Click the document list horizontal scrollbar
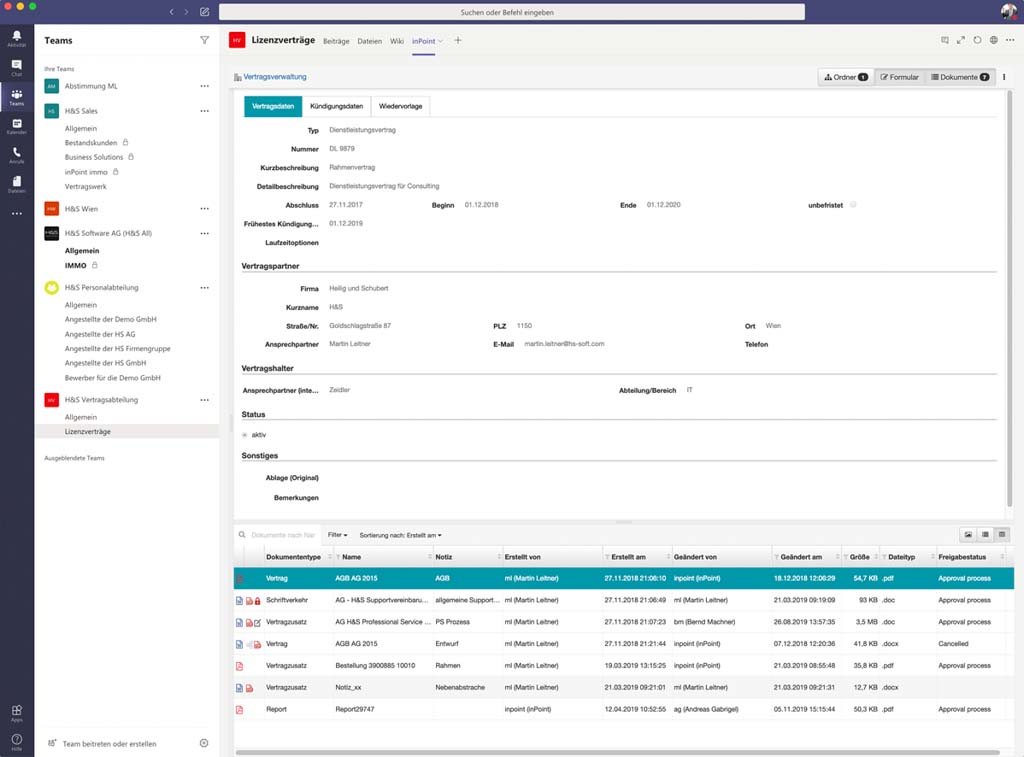Viewport: 1024px width, 757px height. [617, 752]
